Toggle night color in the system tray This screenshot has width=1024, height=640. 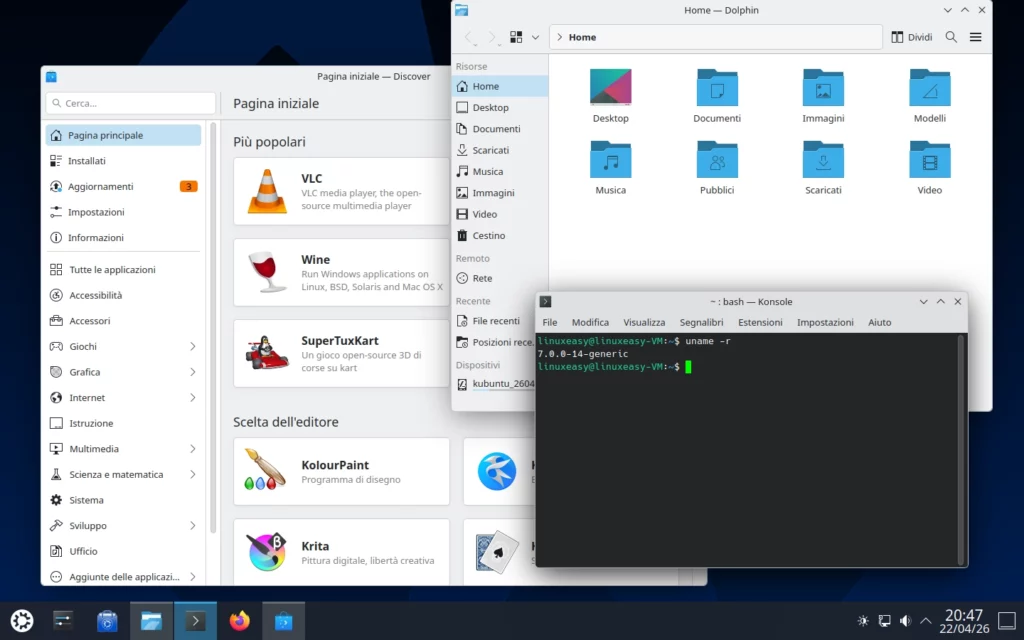coord(862,620)
